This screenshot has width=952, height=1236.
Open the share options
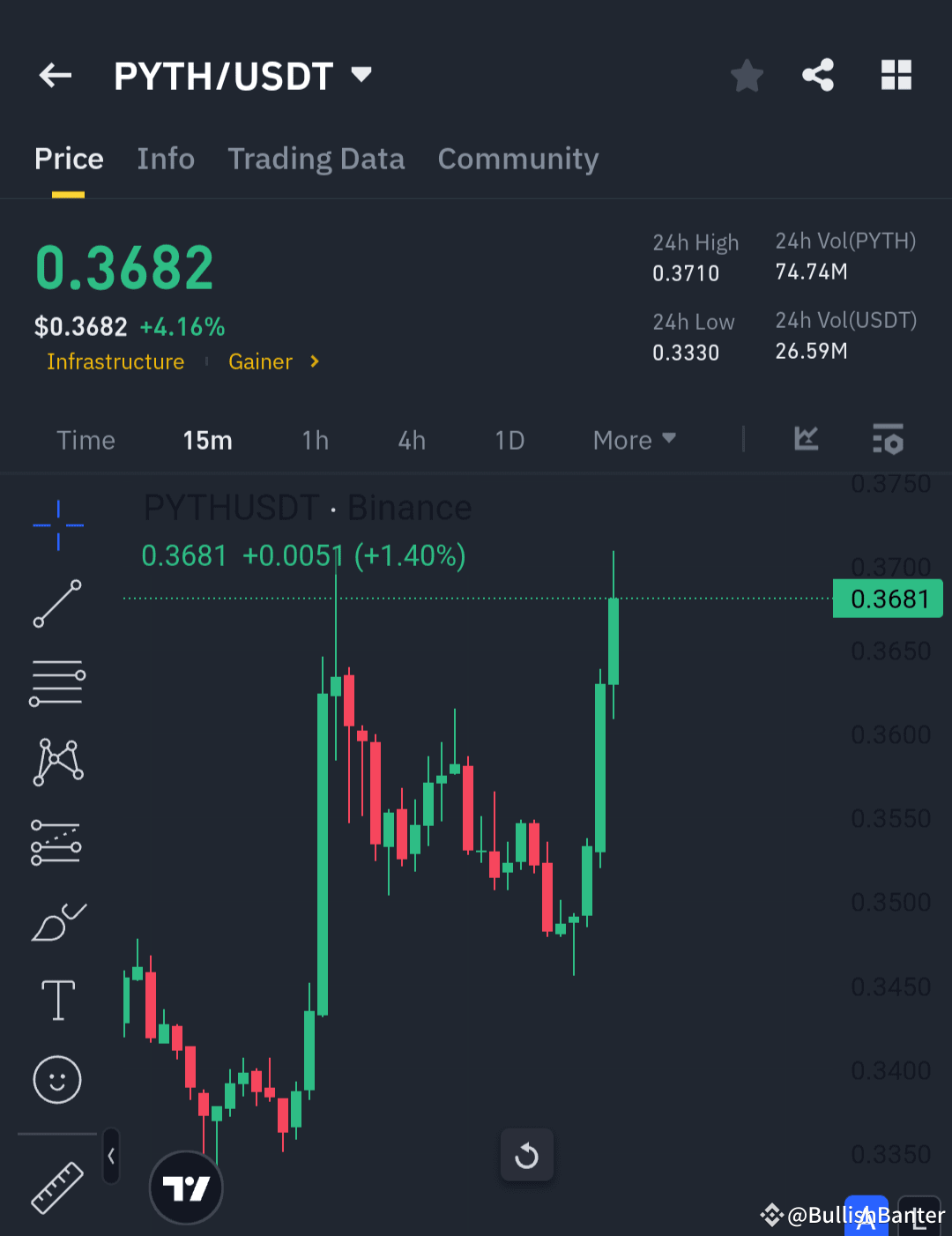818,76
